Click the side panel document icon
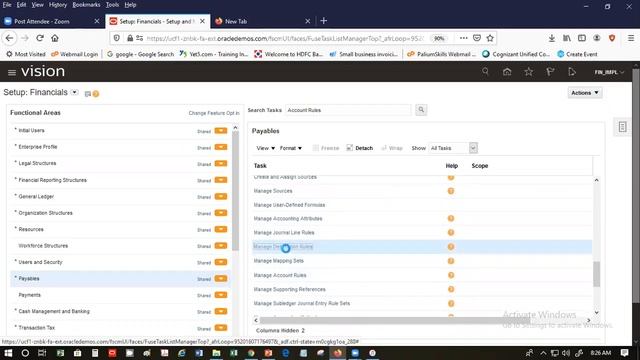The image size is (640, 360). click(622, 127)
